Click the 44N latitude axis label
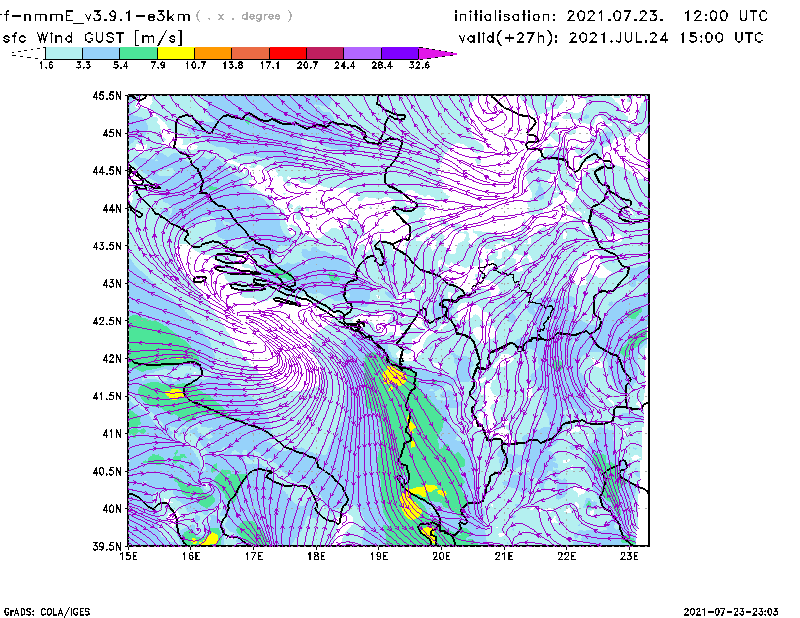Viewport: 800px width, 618px height. [x=112, y=208]
